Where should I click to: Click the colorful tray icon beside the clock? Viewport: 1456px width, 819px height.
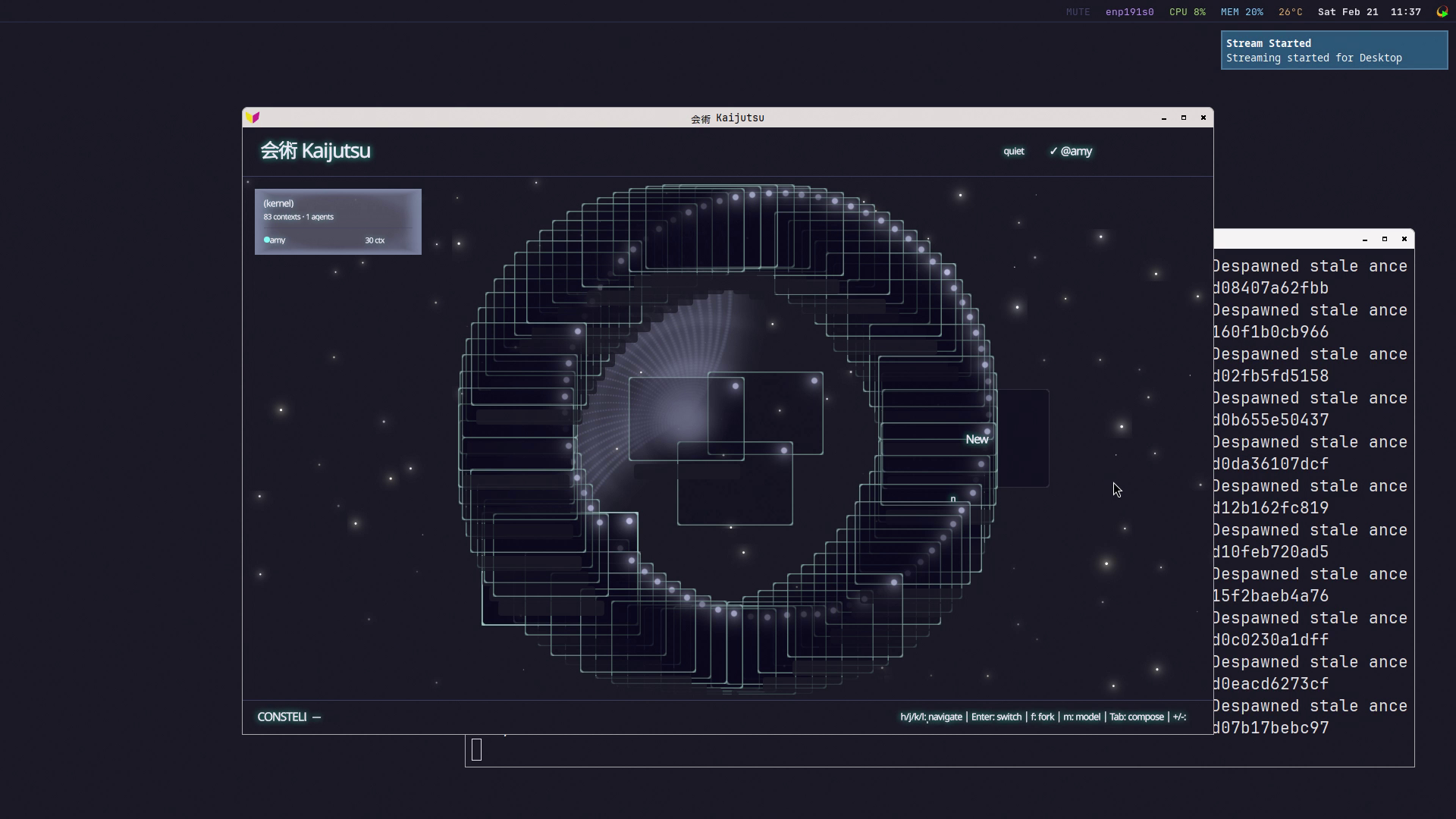1442,12
